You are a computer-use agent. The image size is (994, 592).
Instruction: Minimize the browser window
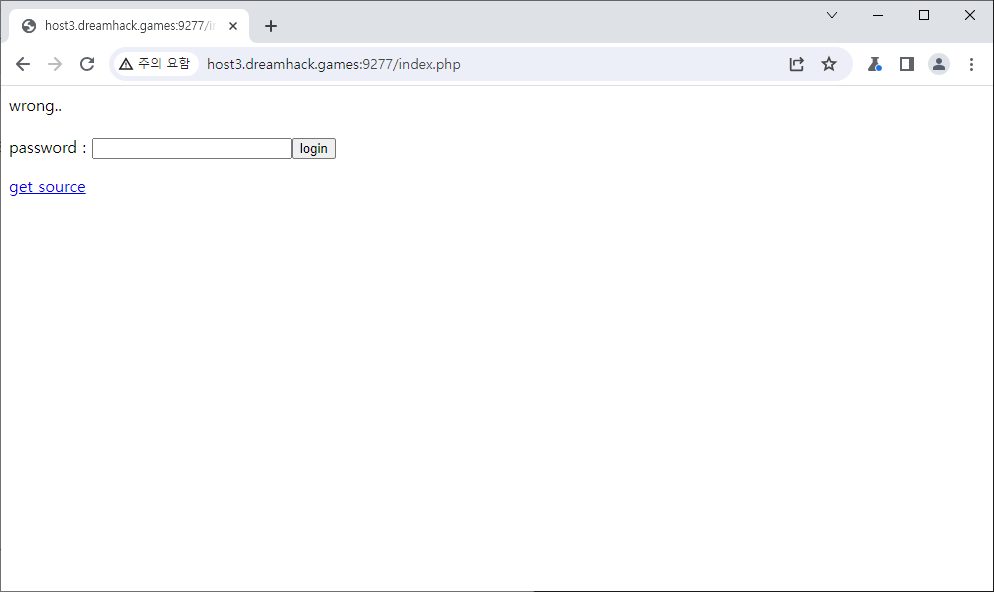click(x=878, y=15)
